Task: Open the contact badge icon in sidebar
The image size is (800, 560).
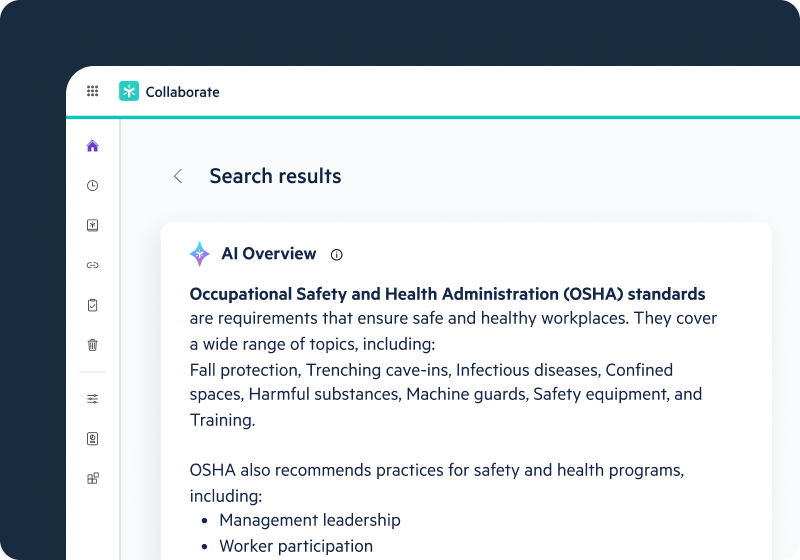Action: click(93, 439)
